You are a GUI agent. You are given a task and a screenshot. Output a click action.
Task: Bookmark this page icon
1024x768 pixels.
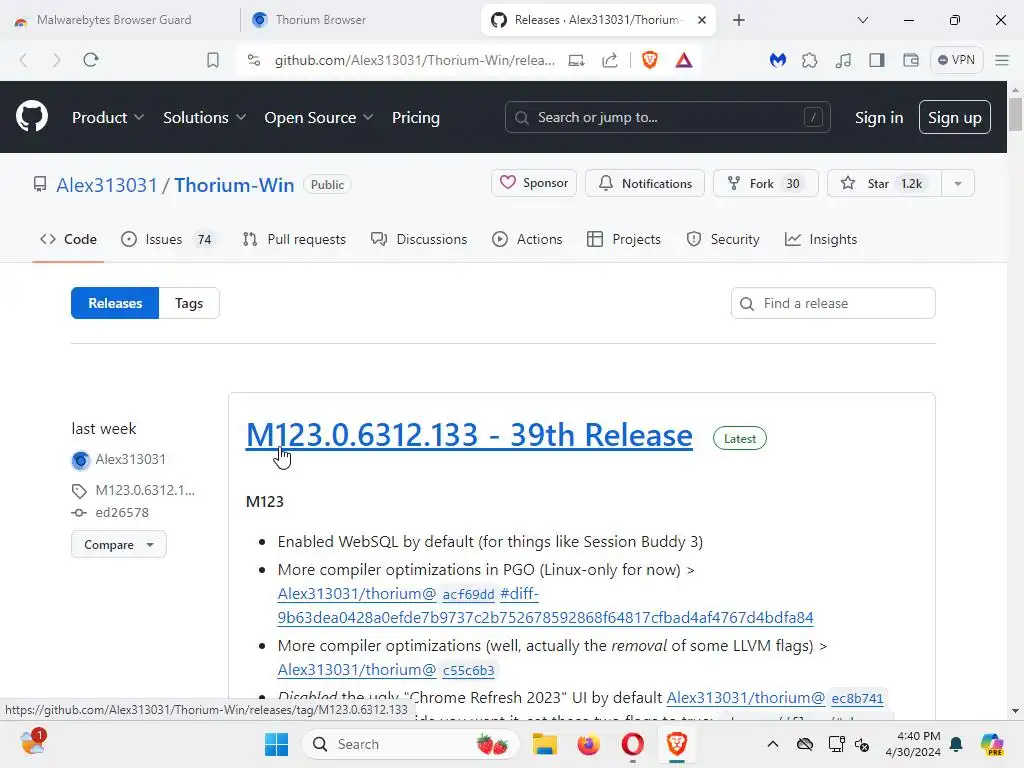click(x=213, y=60)
